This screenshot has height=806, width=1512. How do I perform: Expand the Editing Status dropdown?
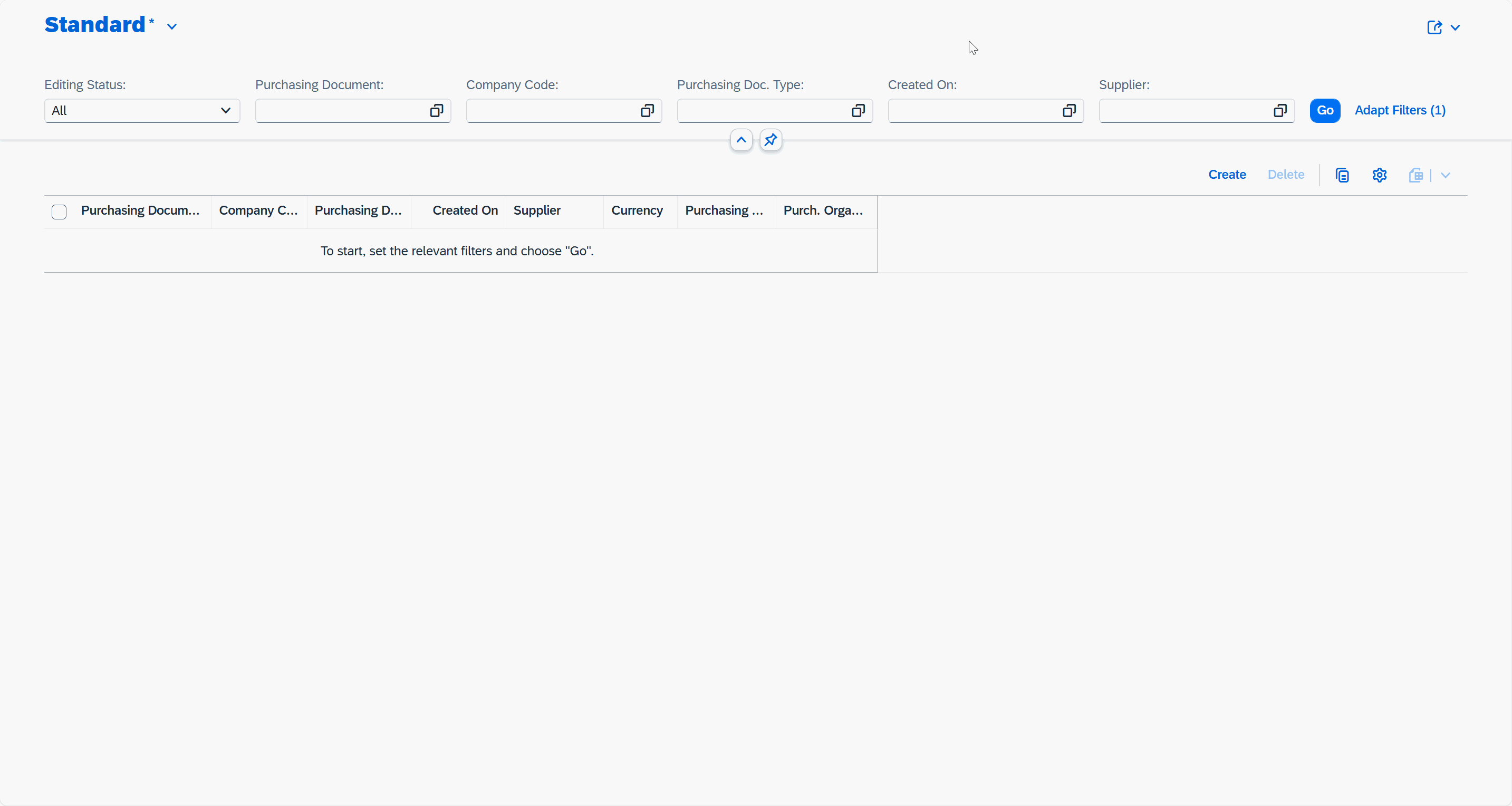click(225, 111)
